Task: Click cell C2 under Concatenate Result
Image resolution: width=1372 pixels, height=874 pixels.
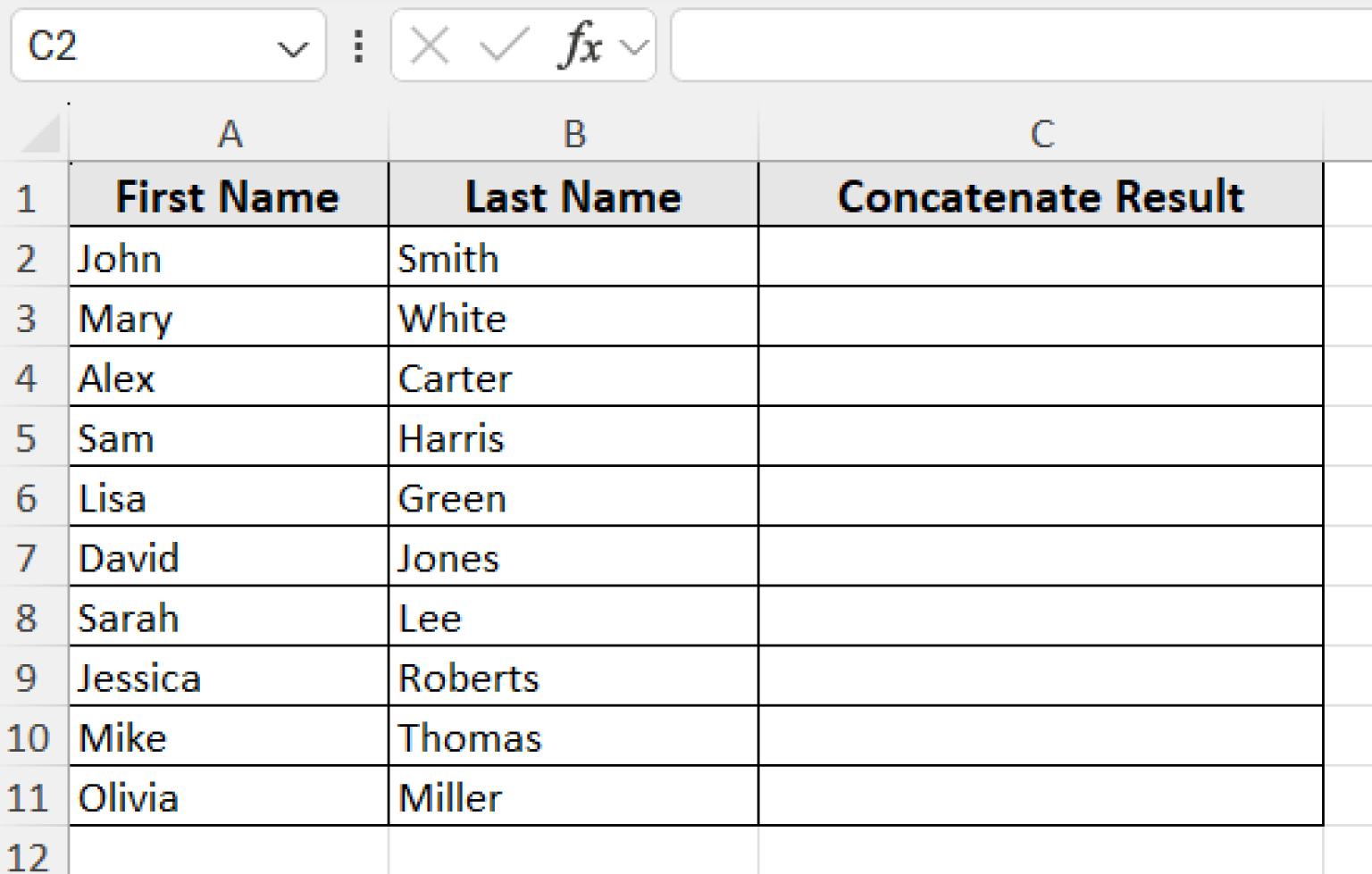Action: coord(1041,258)
